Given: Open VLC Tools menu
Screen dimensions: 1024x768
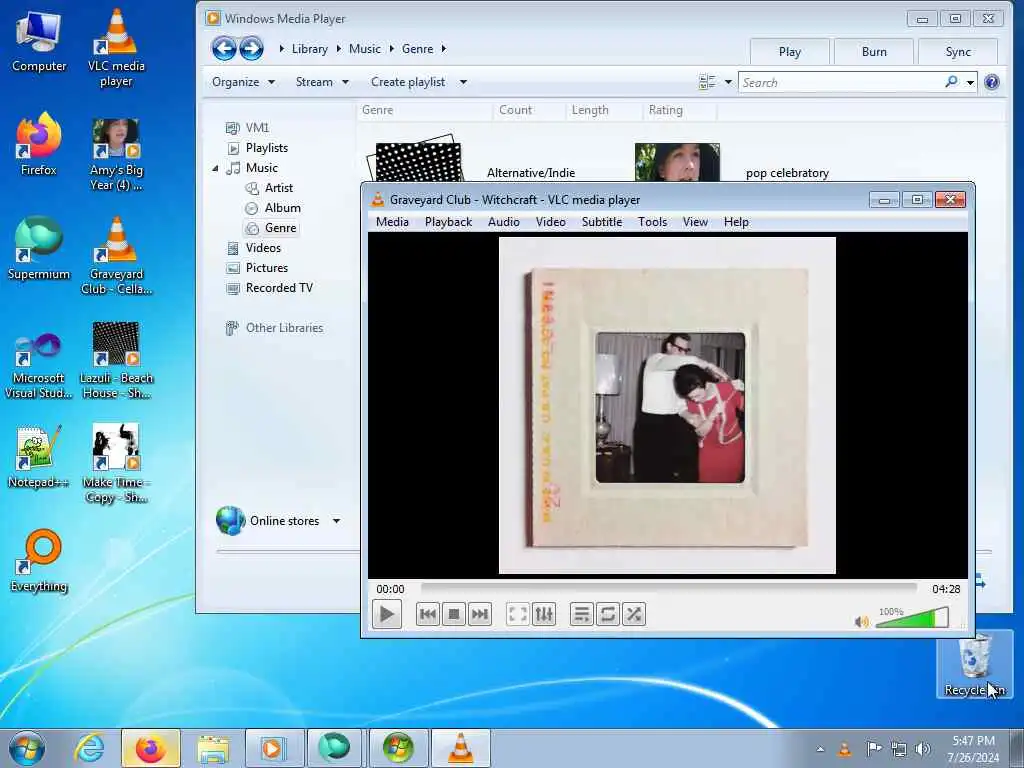Looking at the screenshot, I should [652, 222].
